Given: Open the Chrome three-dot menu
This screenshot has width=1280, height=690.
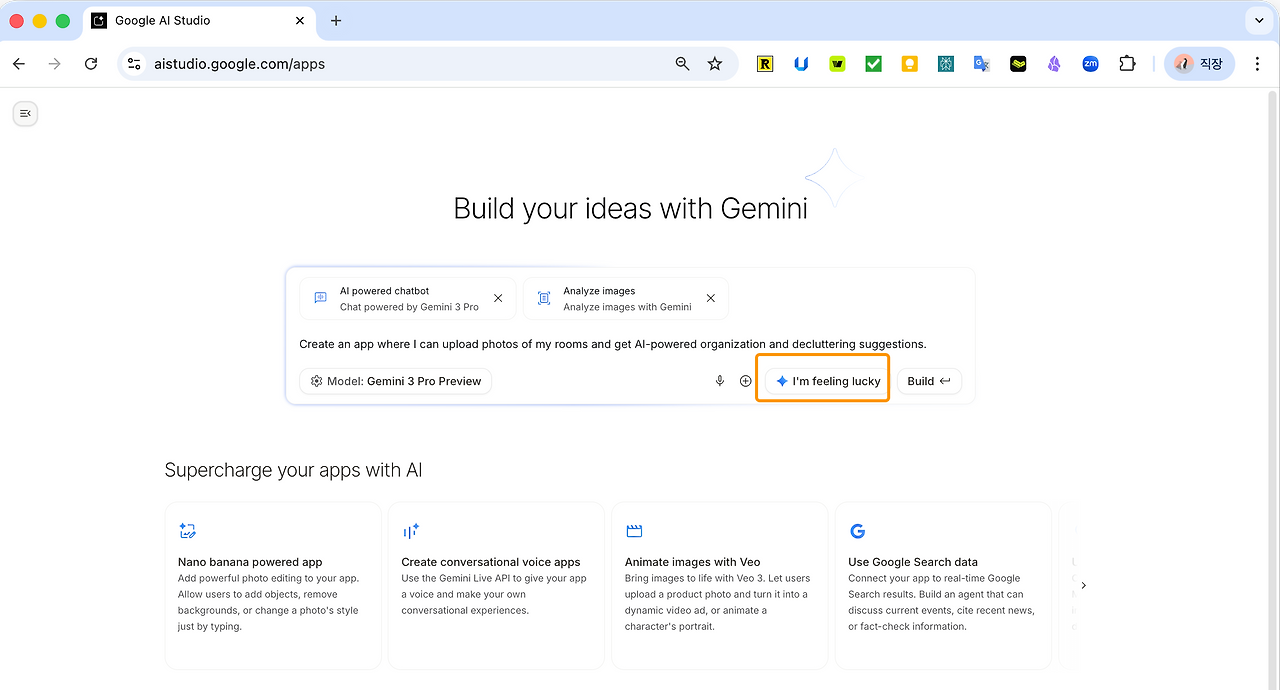Looking at the screenshot, I should [x=1258, y=64].
